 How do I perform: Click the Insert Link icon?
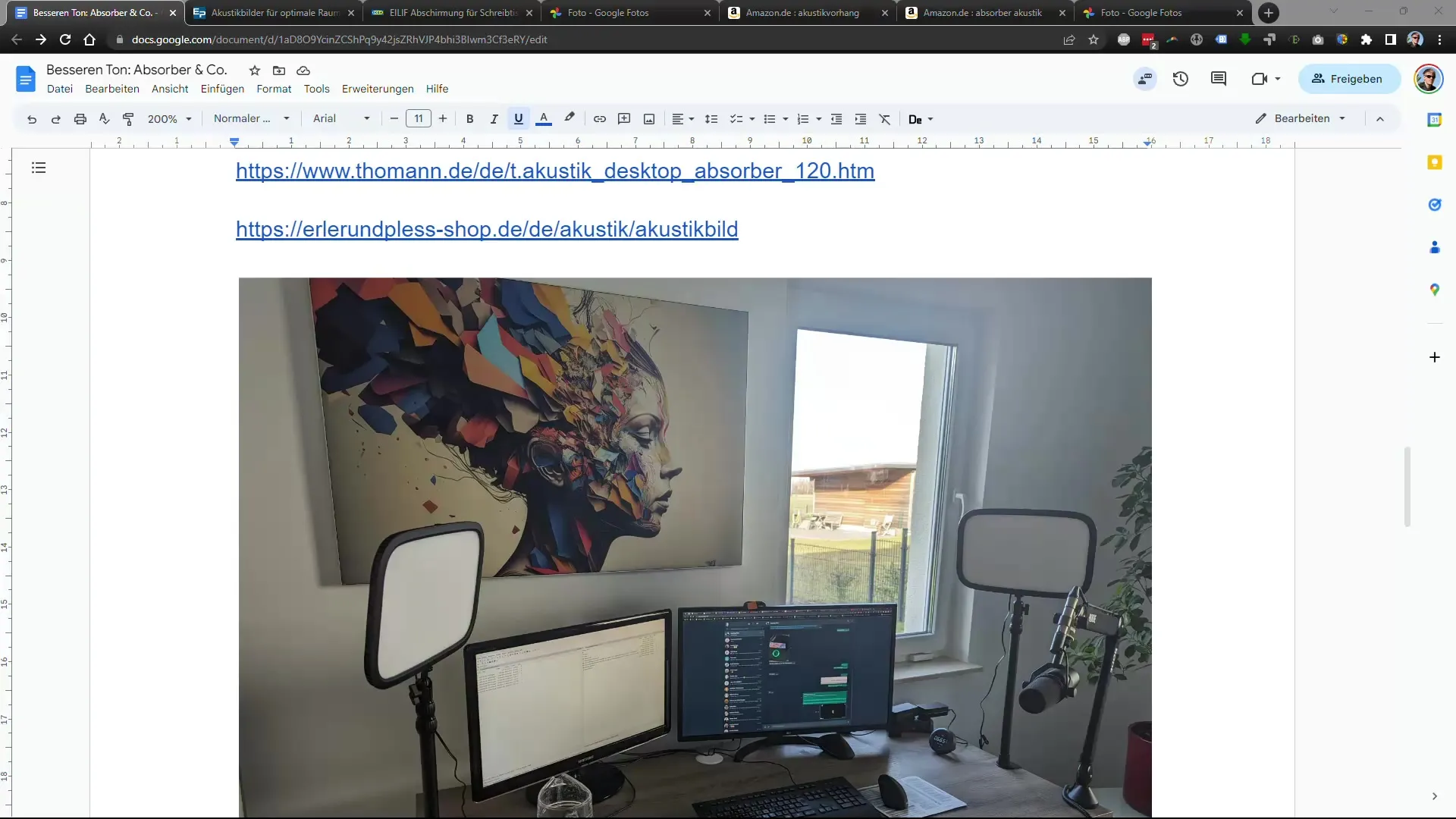(600, 119)
